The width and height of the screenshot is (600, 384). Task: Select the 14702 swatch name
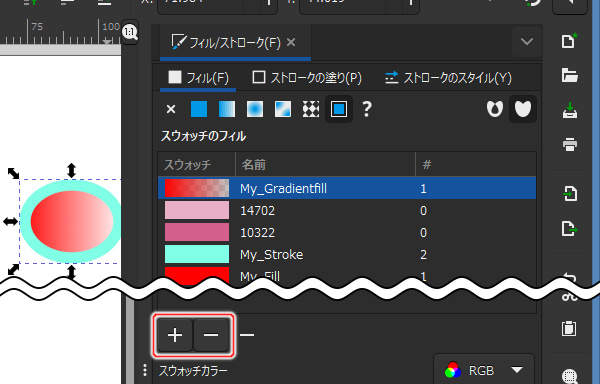(x=257, y=210)
